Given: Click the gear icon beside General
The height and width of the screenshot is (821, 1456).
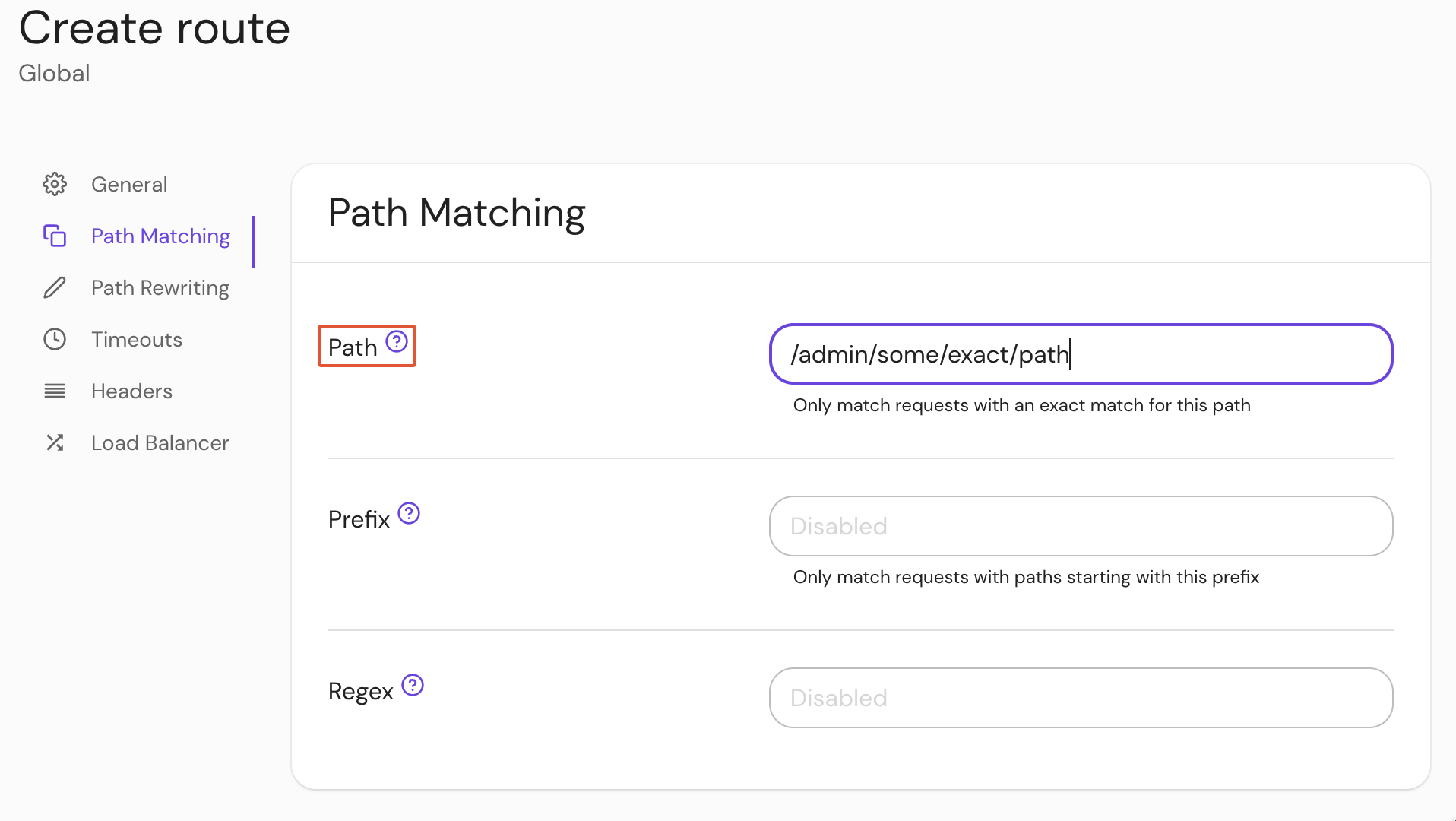Looking at the screenshot, I should (x=54, y=184).
